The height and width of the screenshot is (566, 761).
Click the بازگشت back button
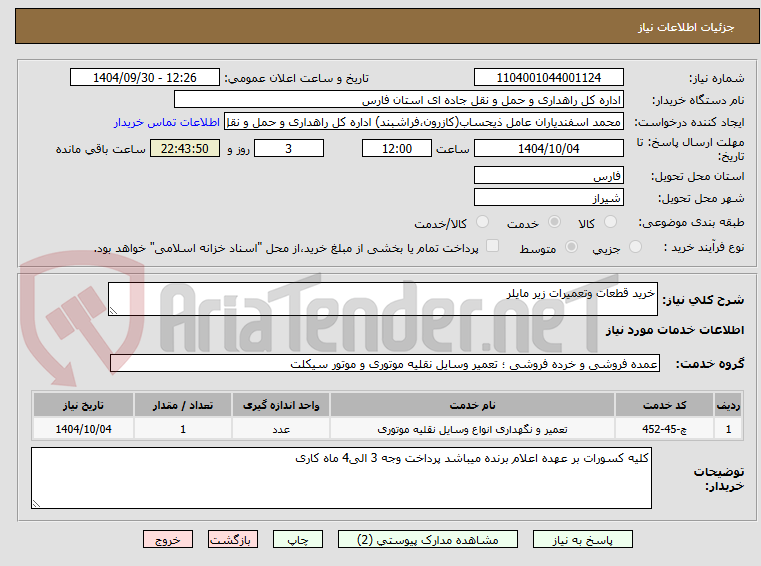[233, 539]
